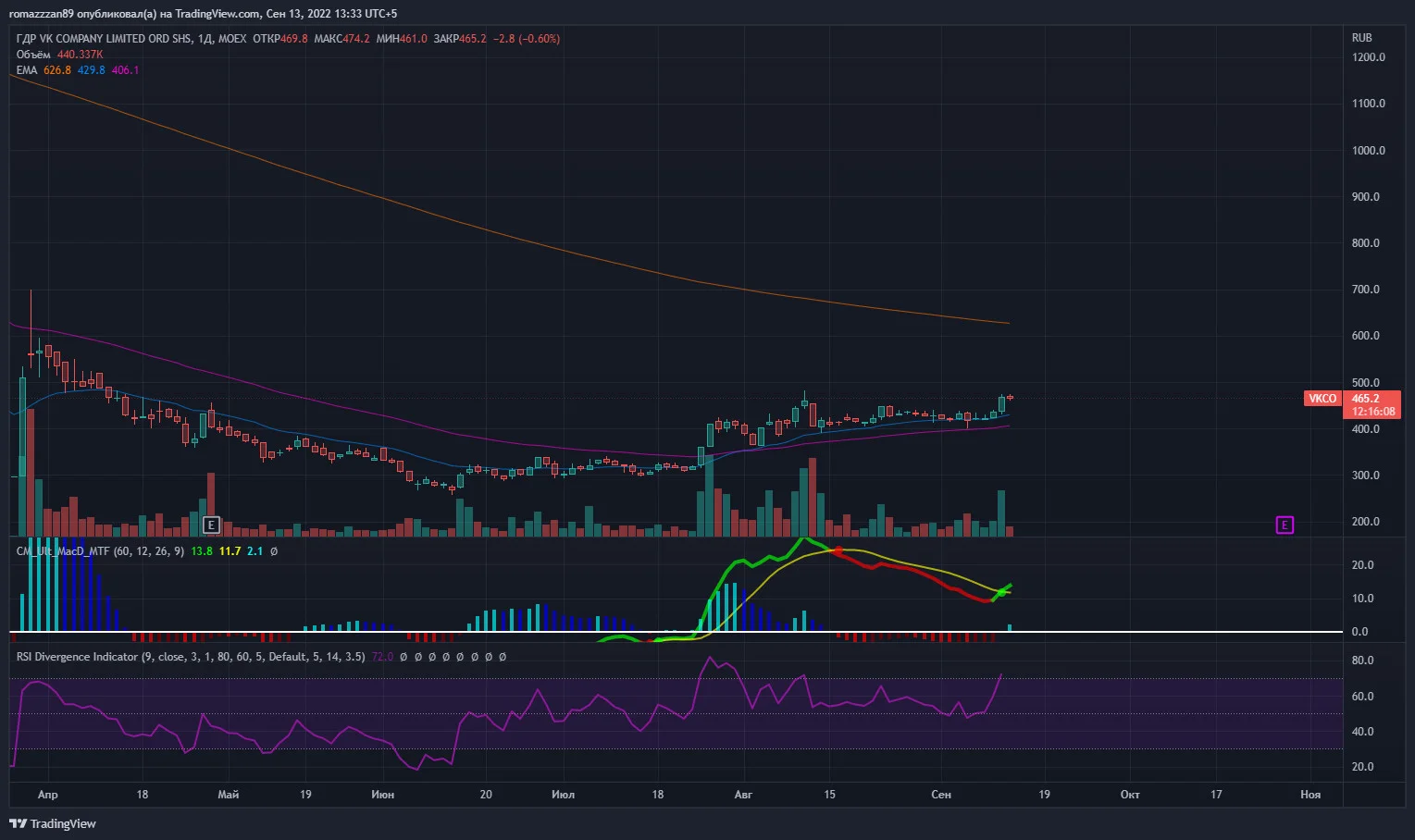Click the VKCO price label tag
The image size is (1415, 840).
[x=1322, y=399]
